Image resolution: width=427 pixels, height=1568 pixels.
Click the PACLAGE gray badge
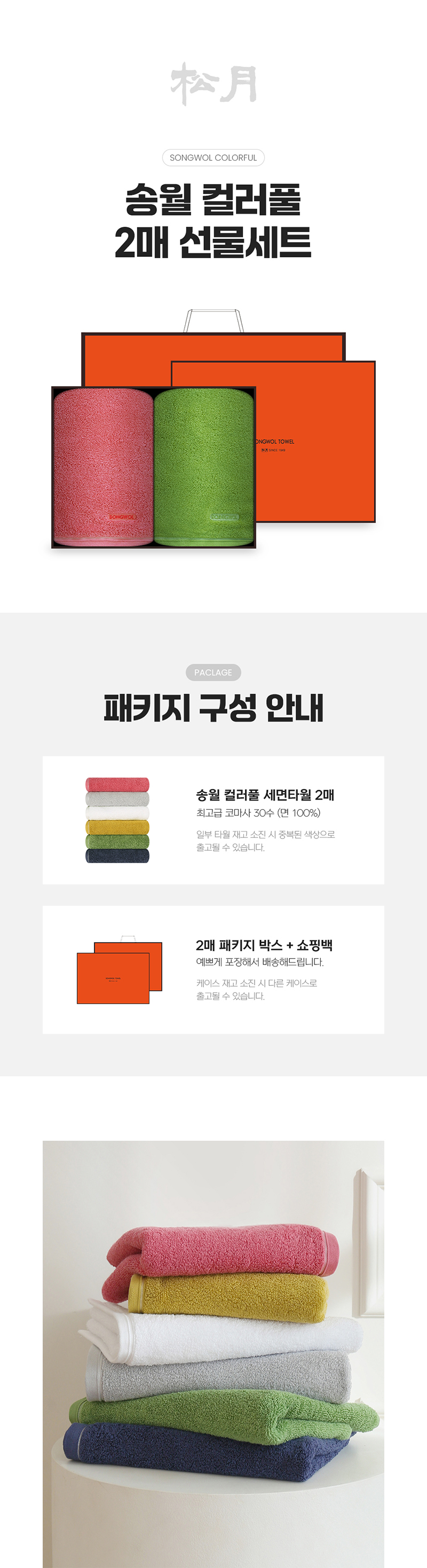(x=213, y=672)
